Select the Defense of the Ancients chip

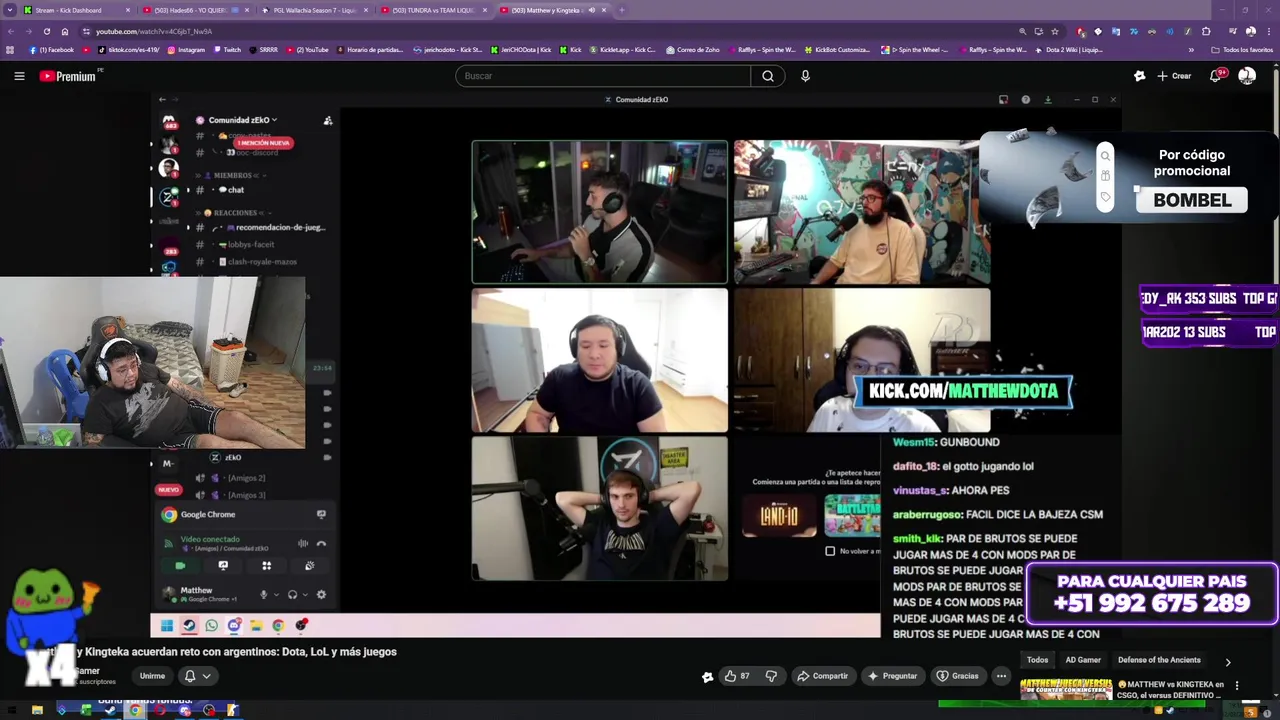tap(1159, 660)
